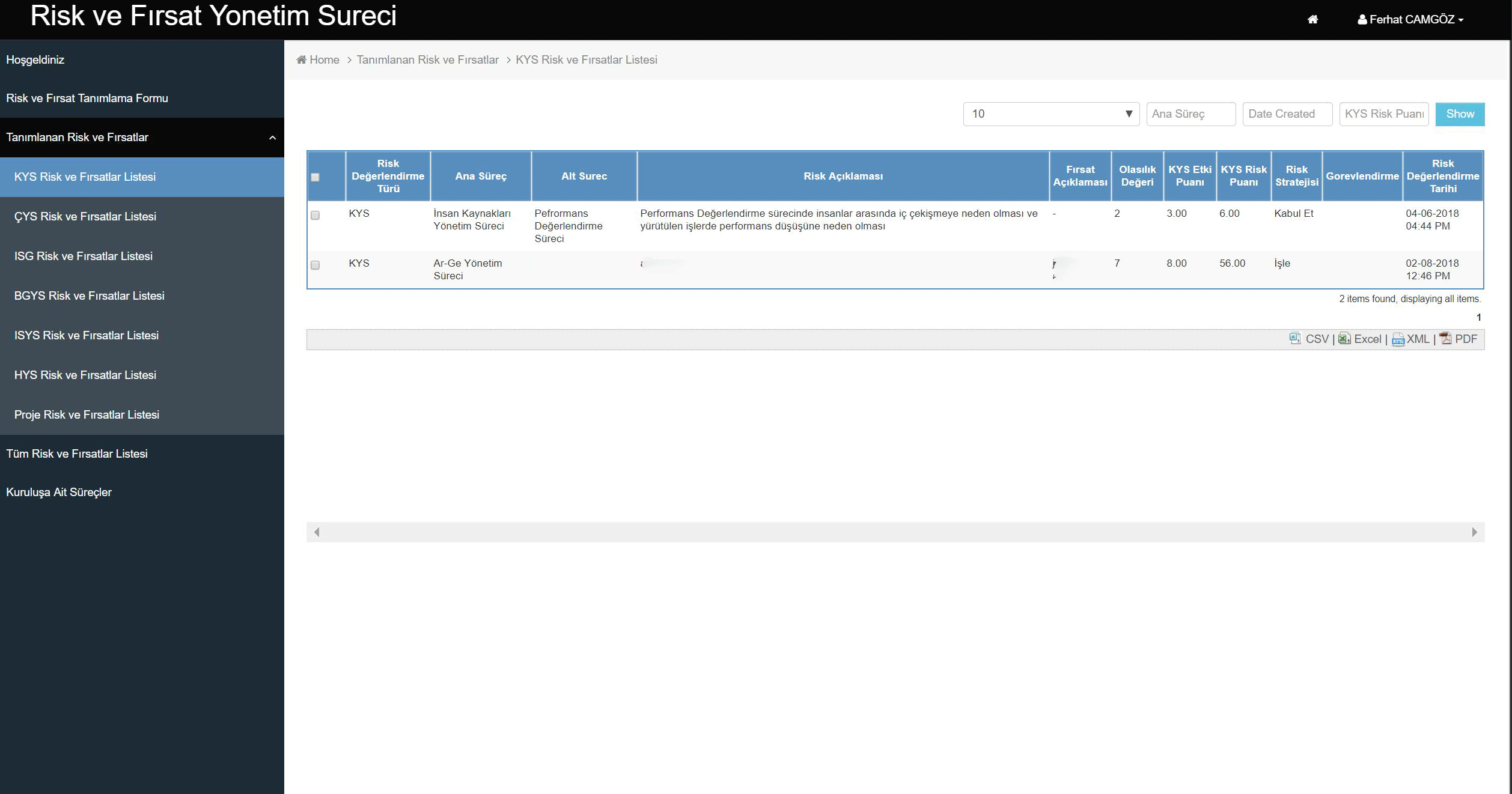Click the right arrow of horizontal scrollbar

click(x=1474, y=532)
